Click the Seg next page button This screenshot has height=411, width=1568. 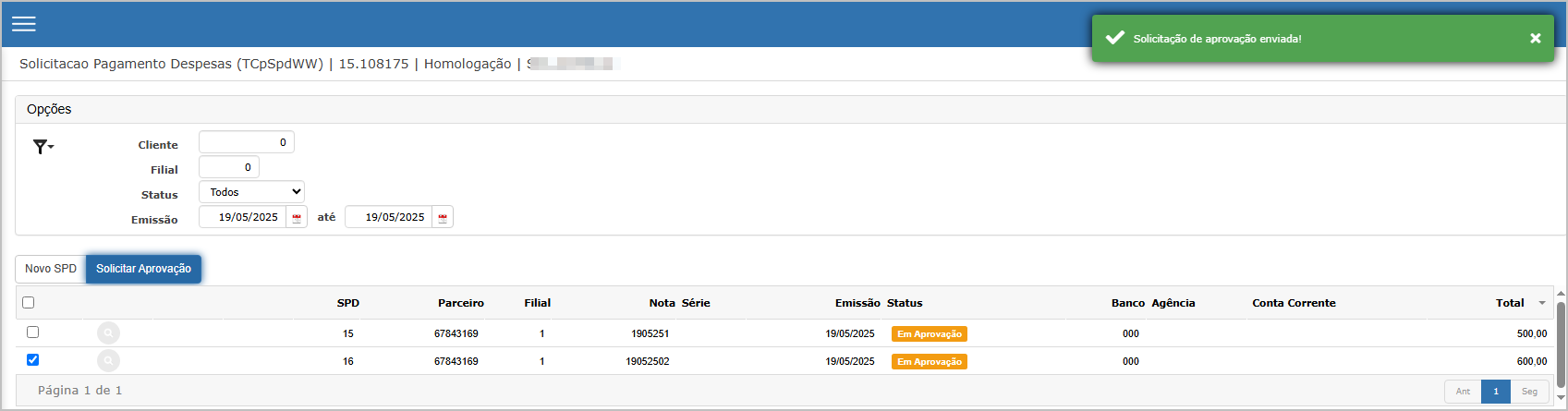pos(1530,392)
